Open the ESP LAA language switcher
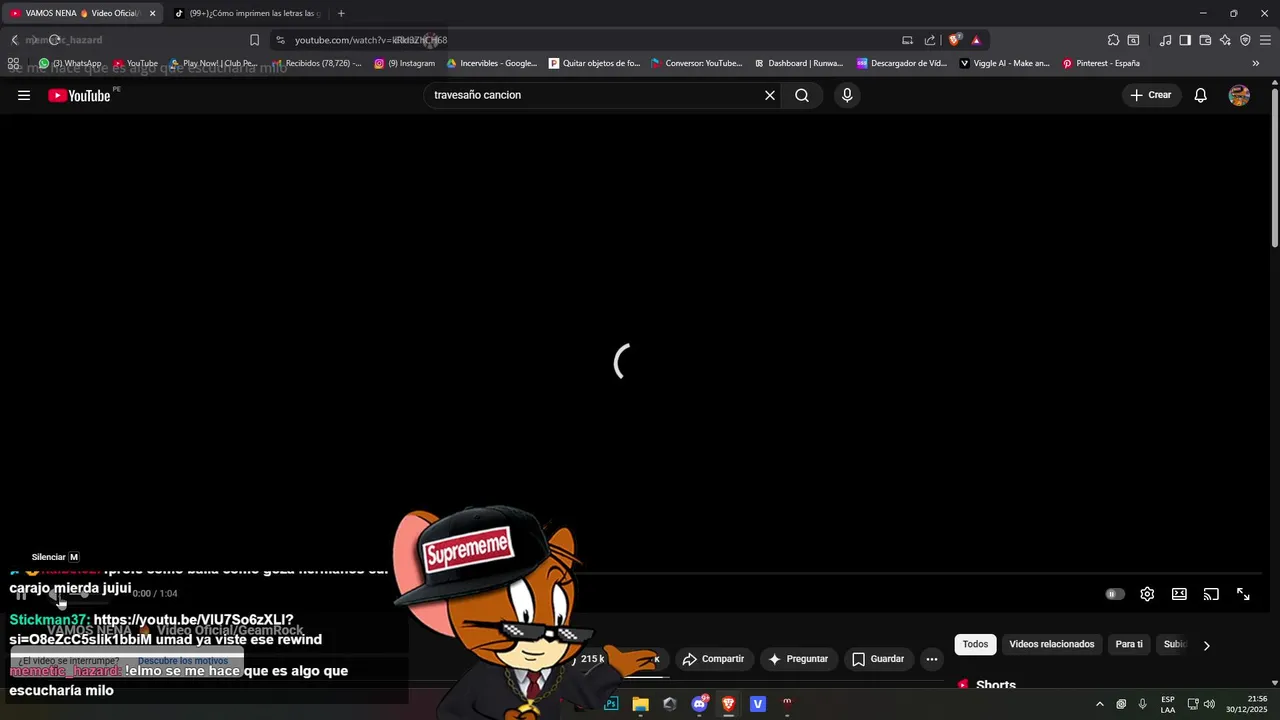Image resolution: width=1280 pixels, height=720 pixels. tap(1168, 704)
